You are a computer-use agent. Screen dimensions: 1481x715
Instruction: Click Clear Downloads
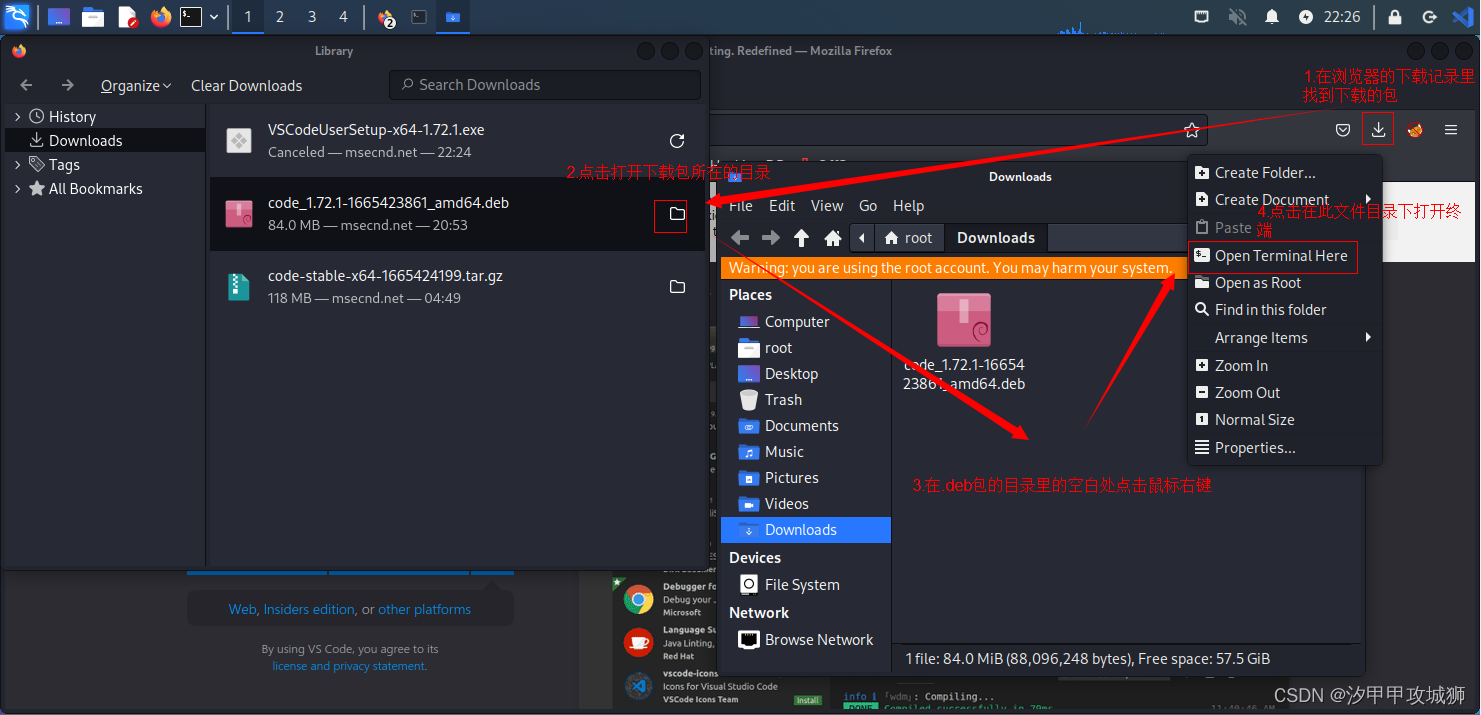[245, 85]
